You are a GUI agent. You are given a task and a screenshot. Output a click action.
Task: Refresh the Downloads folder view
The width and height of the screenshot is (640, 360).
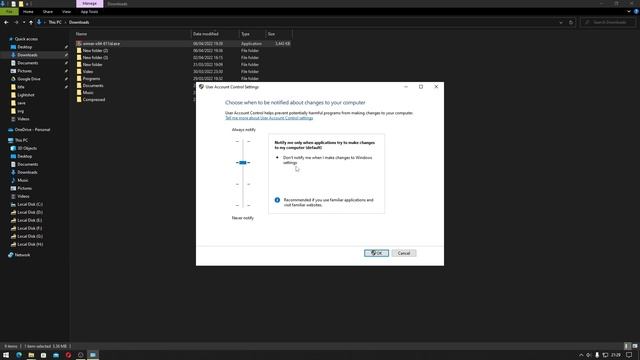(x=571, y=22)
